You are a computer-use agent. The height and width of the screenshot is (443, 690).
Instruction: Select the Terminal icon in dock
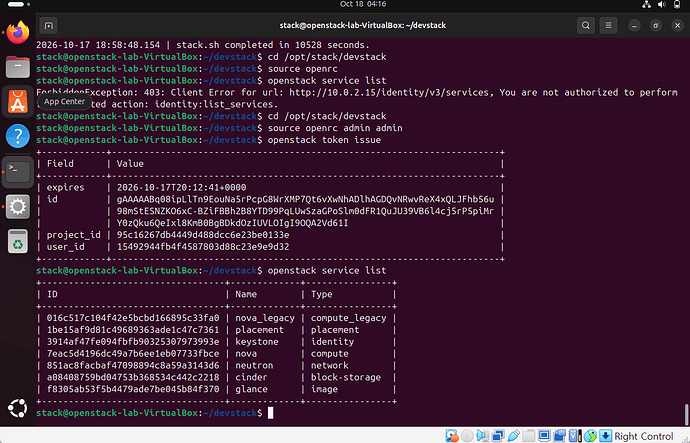18,171
